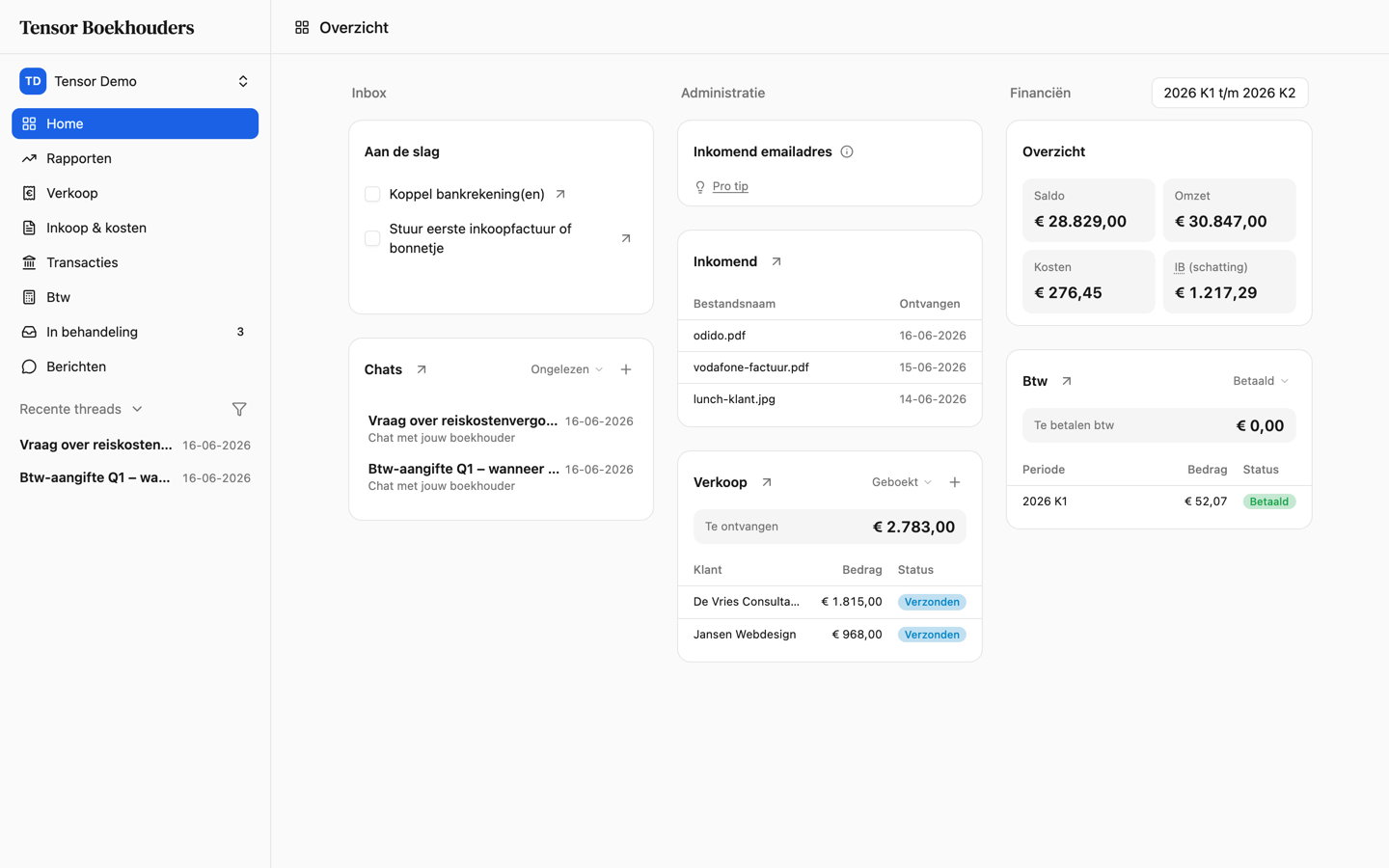The width and height of the screenshot is (1389, 868).
Task: Open the Tensor Demo account switcher
Action: pos(135,81)
